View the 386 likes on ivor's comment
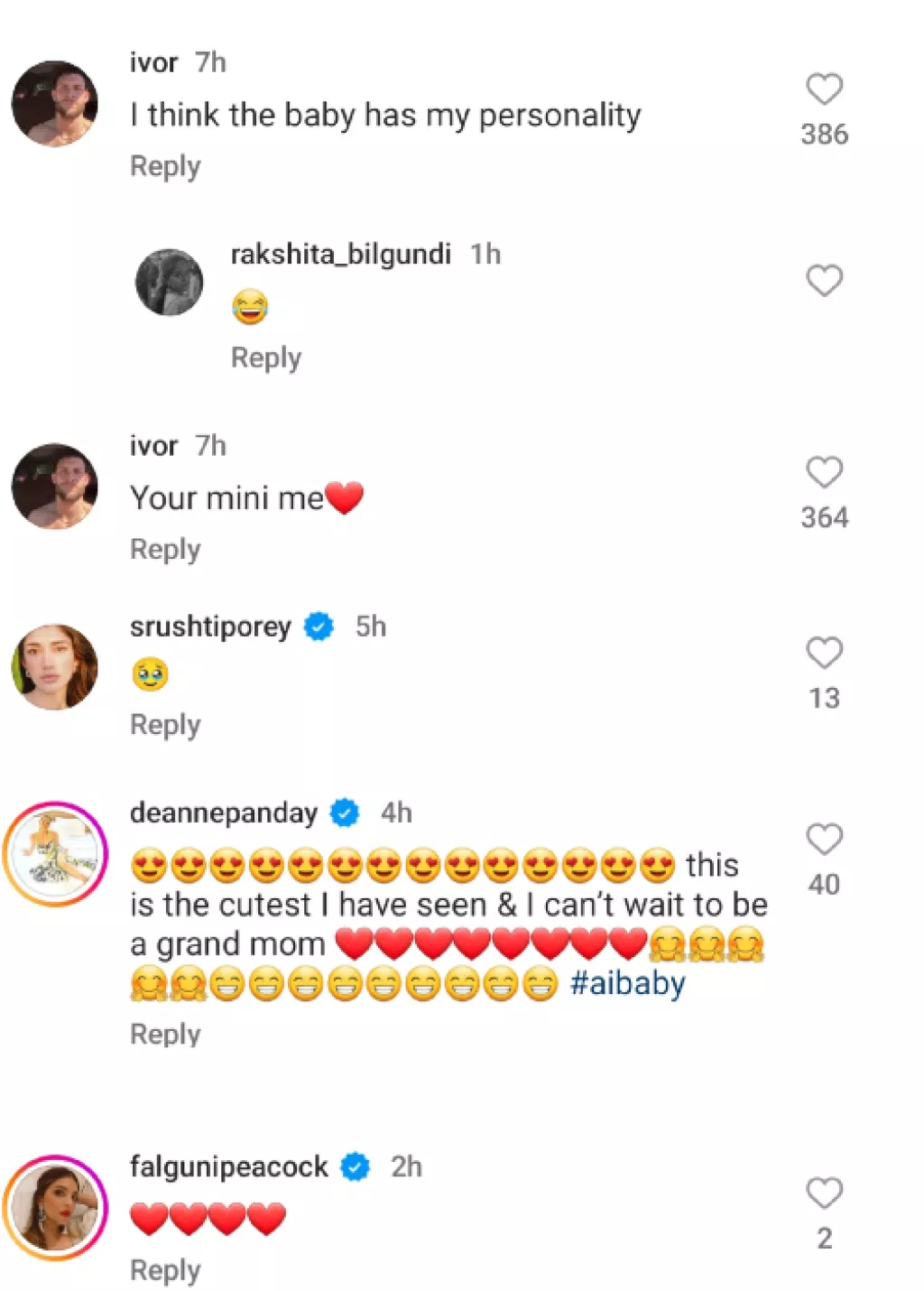Screen dimensions: 924x1291 [822, 134]
